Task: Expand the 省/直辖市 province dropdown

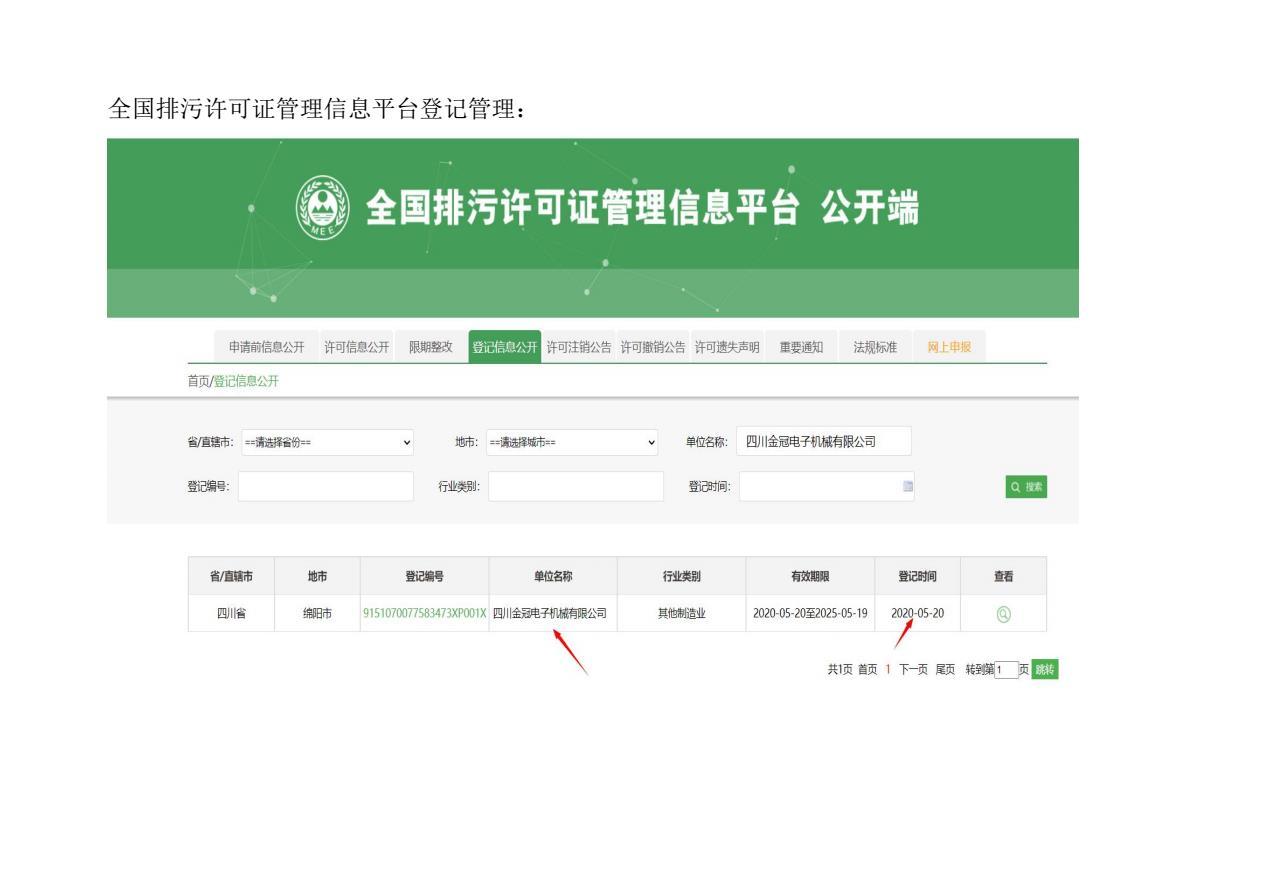Action: (326, 442)
